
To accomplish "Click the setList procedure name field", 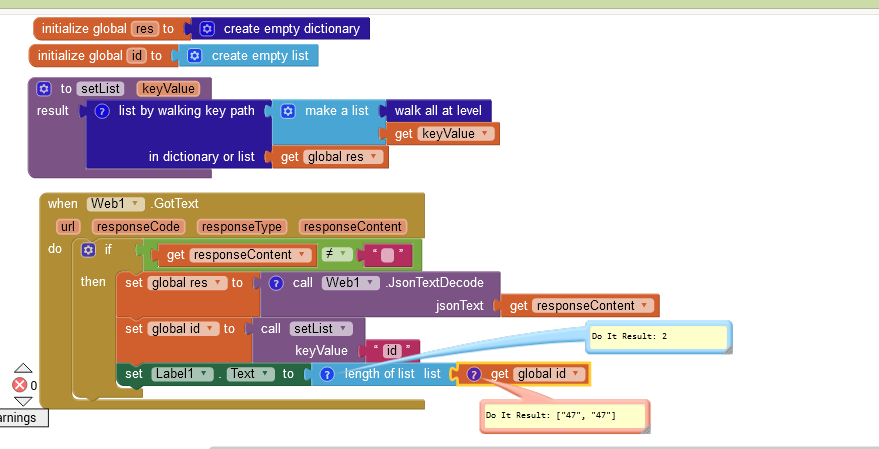I will [x=100, y=89].
